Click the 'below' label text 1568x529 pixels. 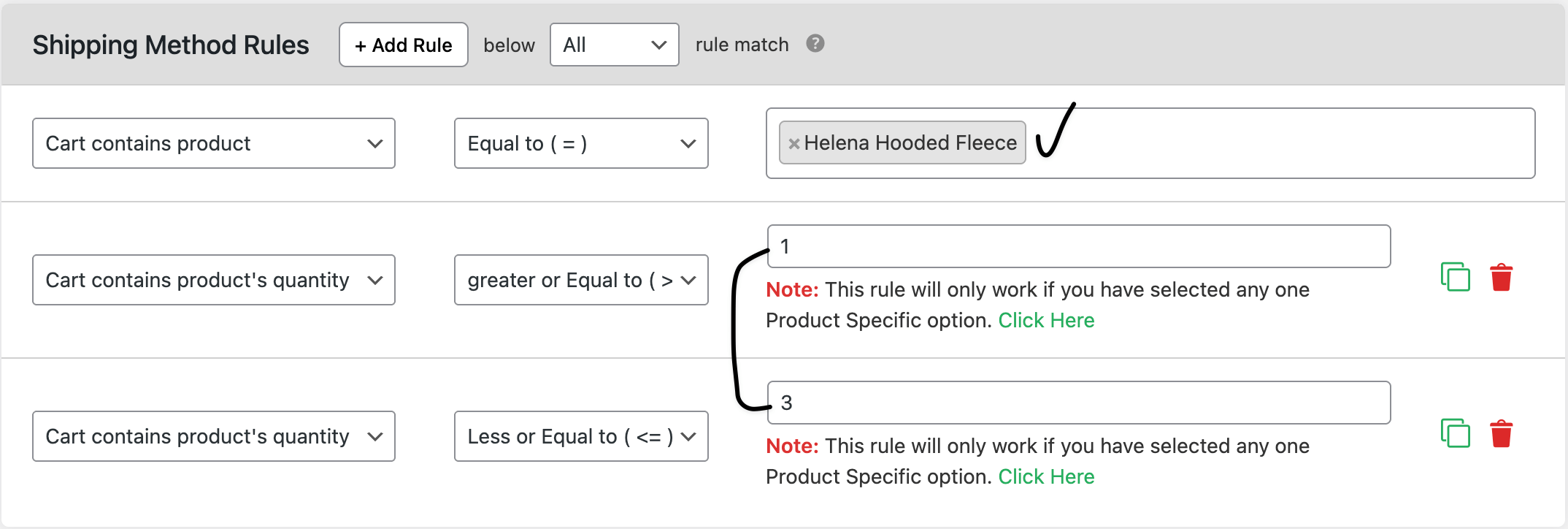(x=509, y=45)
